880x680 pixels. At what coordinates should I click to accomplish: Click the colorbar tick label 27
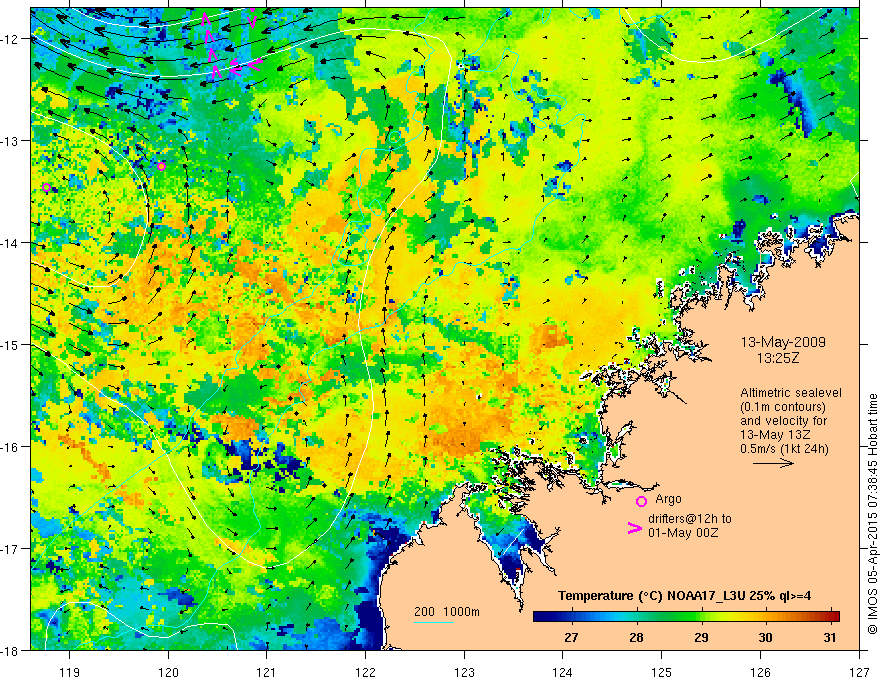tap(571, 637)
